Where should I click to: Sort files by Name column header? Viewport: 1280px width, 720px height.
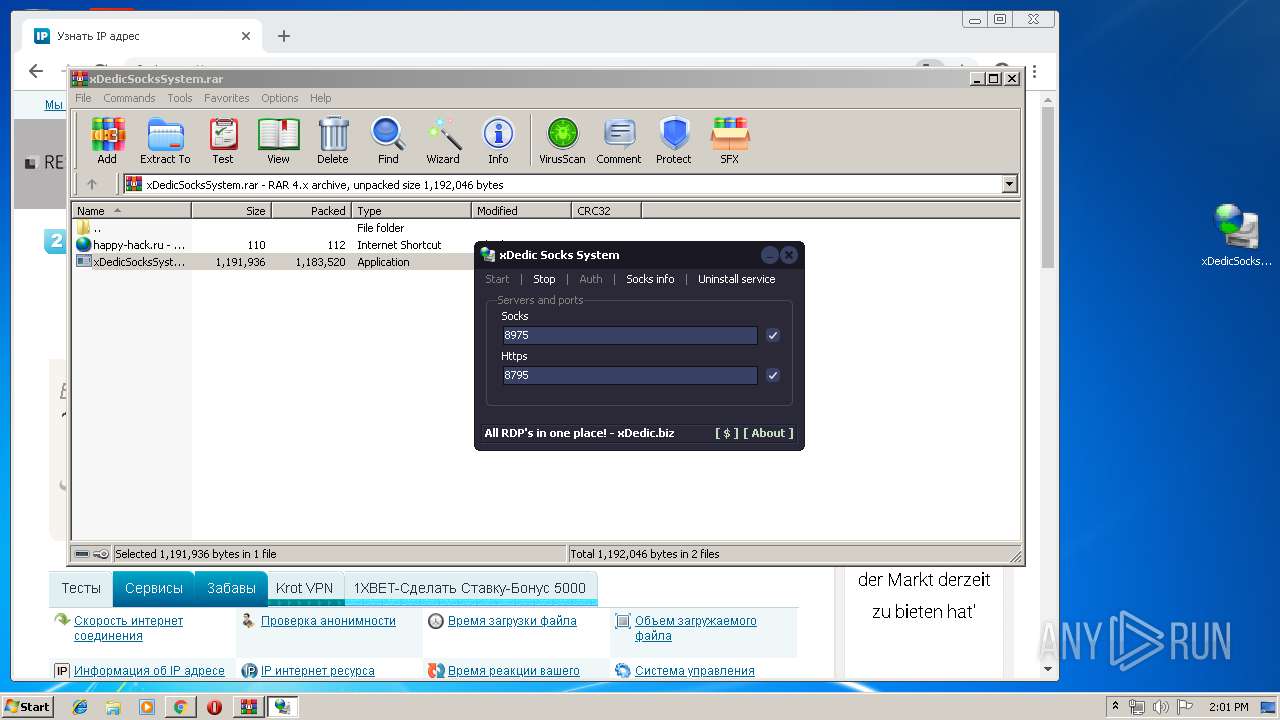131,210
